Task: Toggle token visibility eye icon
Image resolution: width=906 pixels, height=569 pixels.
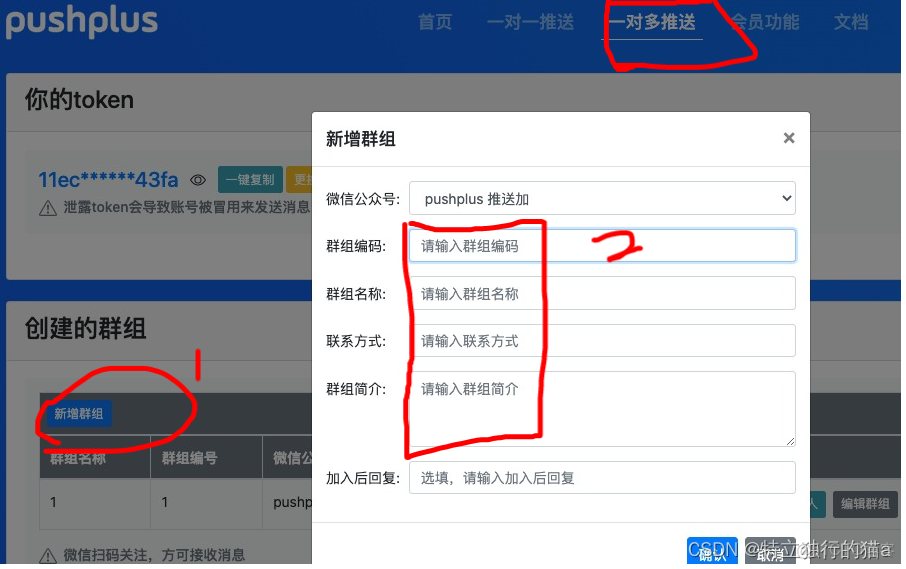Action: (x=198, y=180)
